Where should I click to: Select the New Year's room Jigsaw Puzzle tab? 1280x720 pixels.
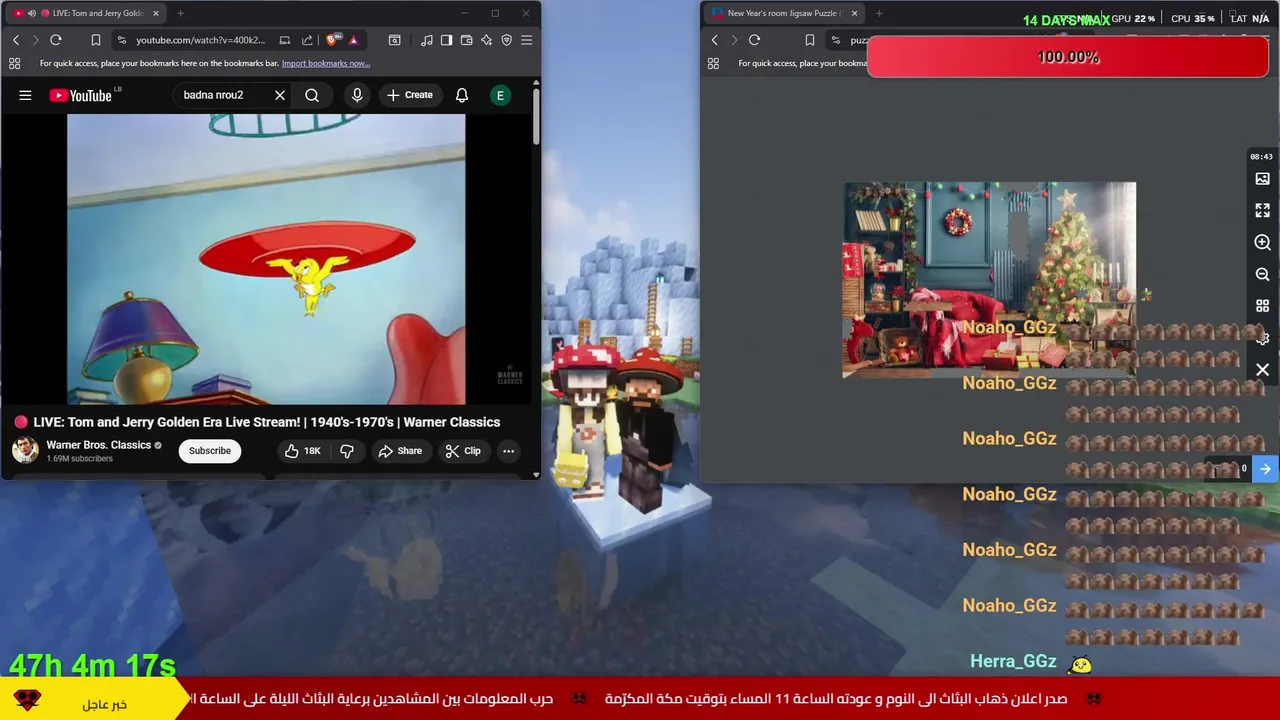783,13
